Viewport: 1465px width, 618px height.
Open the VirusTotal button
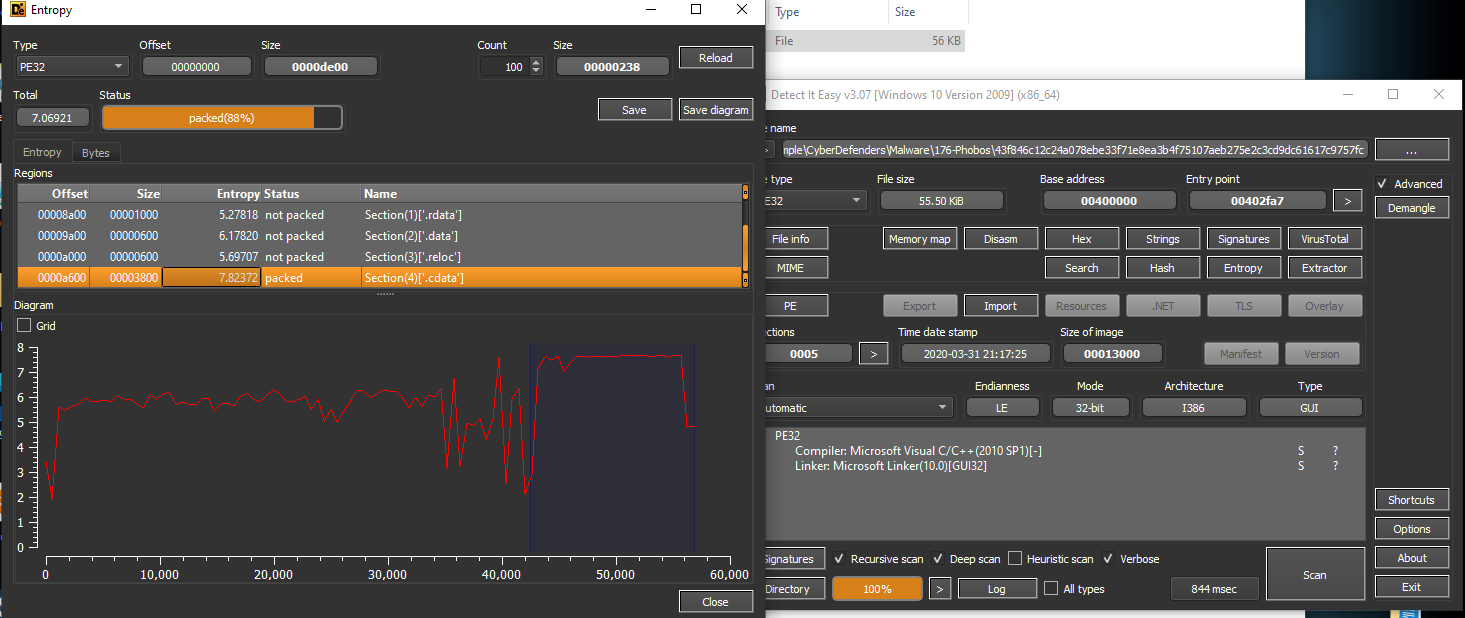click(x=1324, y=239)
